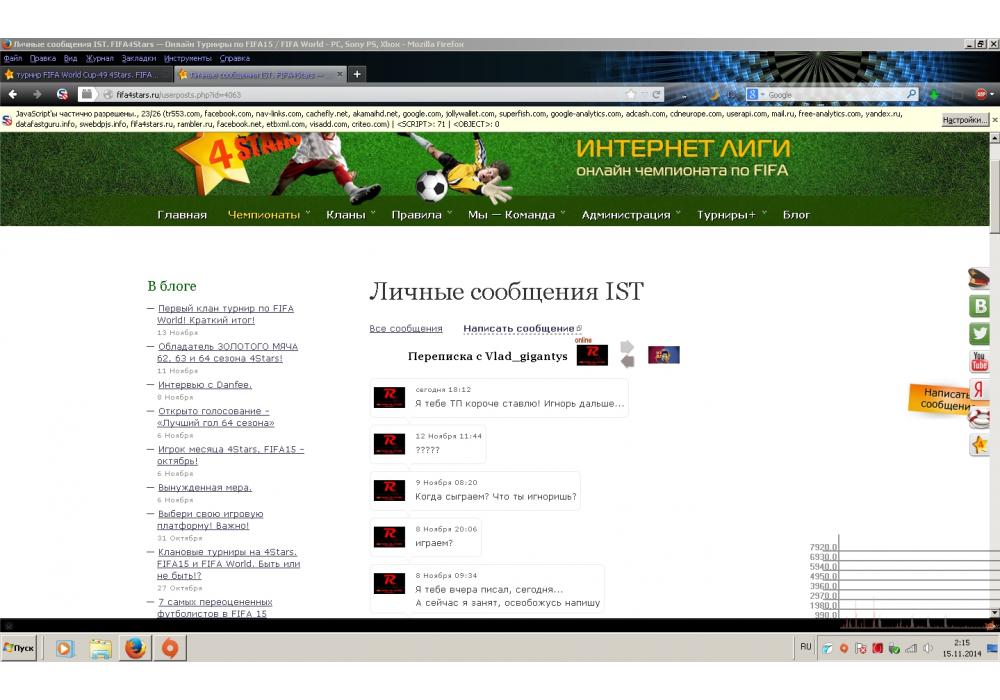This screenshot has width=1000, height=700.
Task: Click the NoScript Настройки… button
Action: pos(965,120)
